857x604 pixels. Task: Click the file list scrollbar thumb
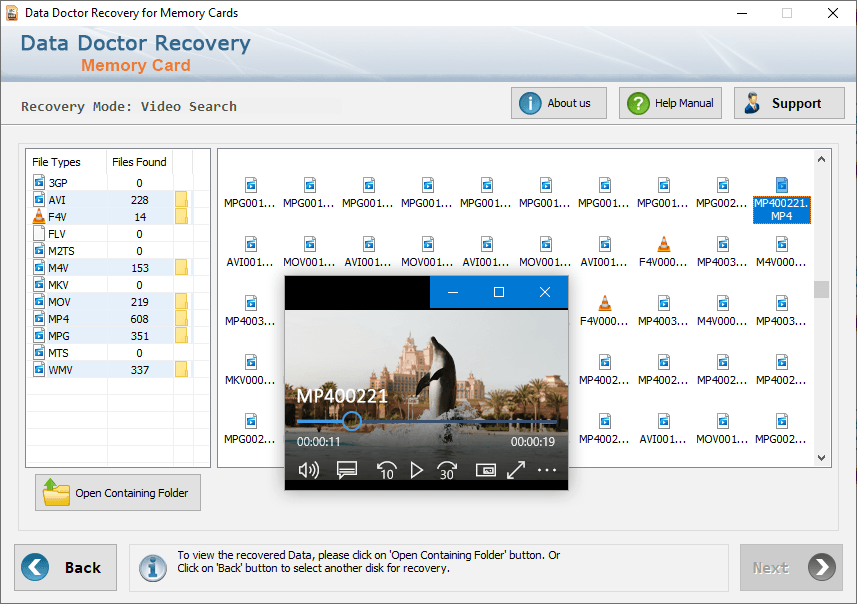click(x=821, y=289)
